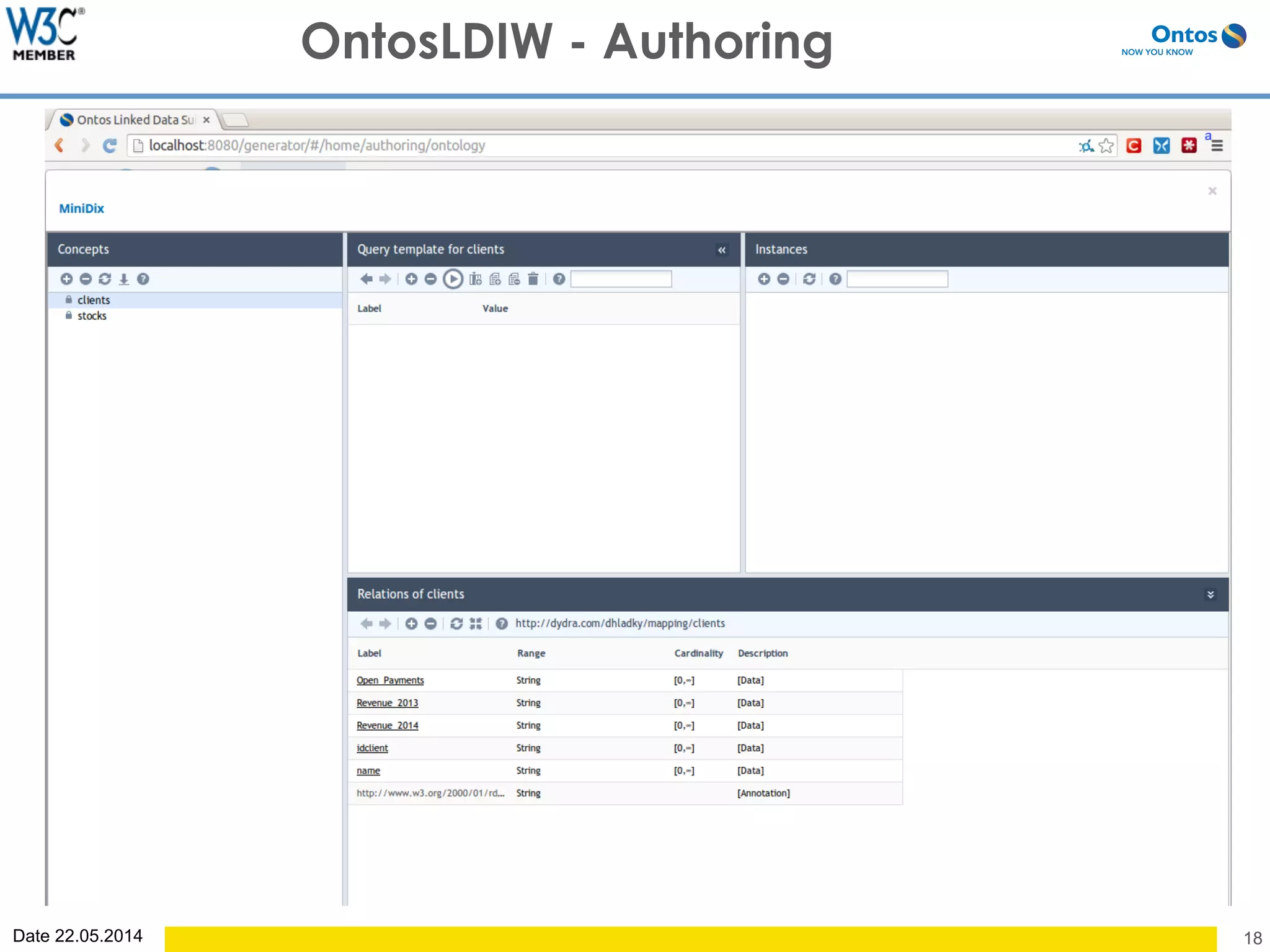Remove a relation in Relations toolbar
The width and height of the screenshot is (1270, 952).
[x=430, y=624]
